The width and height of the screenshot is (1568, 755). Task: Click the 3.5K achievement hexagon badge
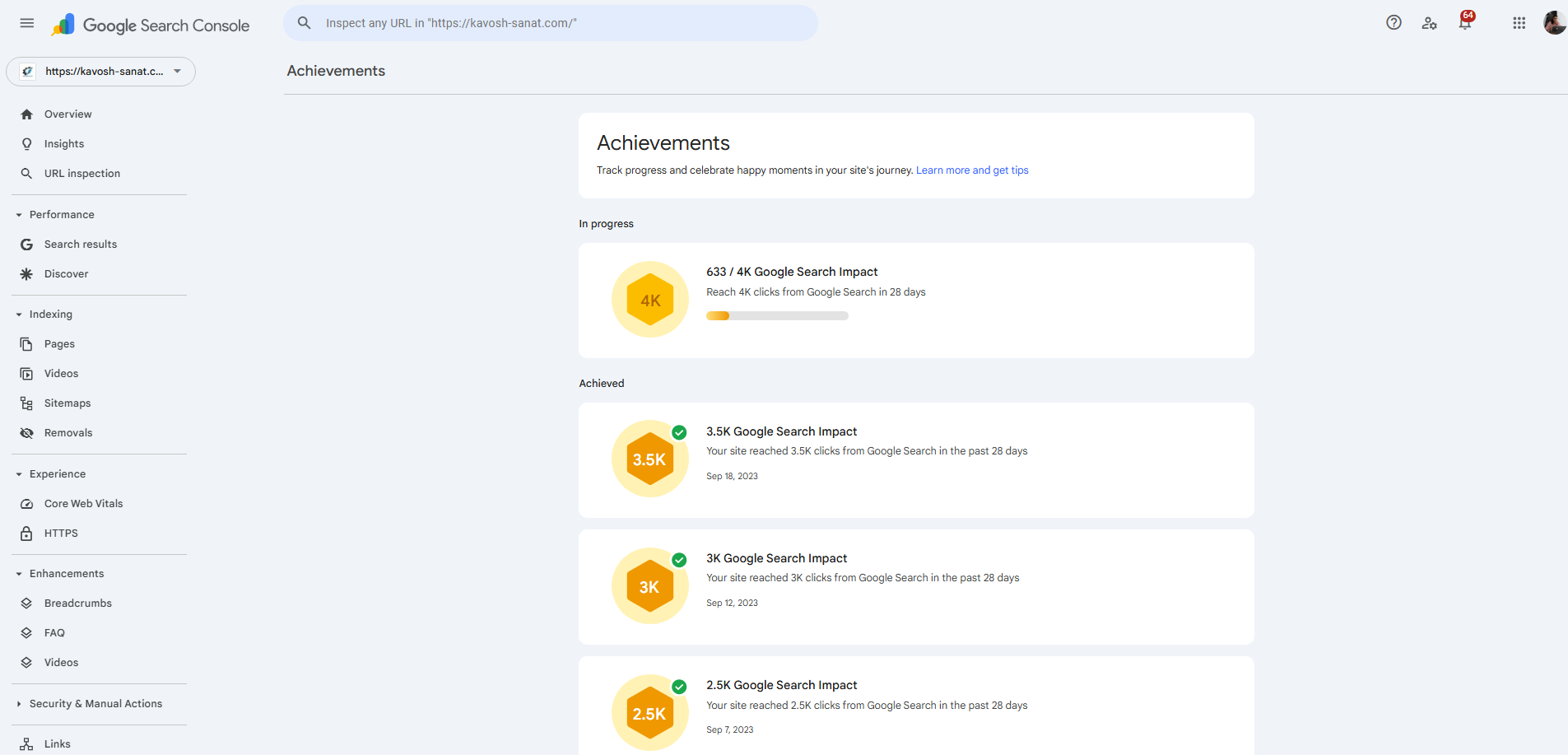coord(650,459)
